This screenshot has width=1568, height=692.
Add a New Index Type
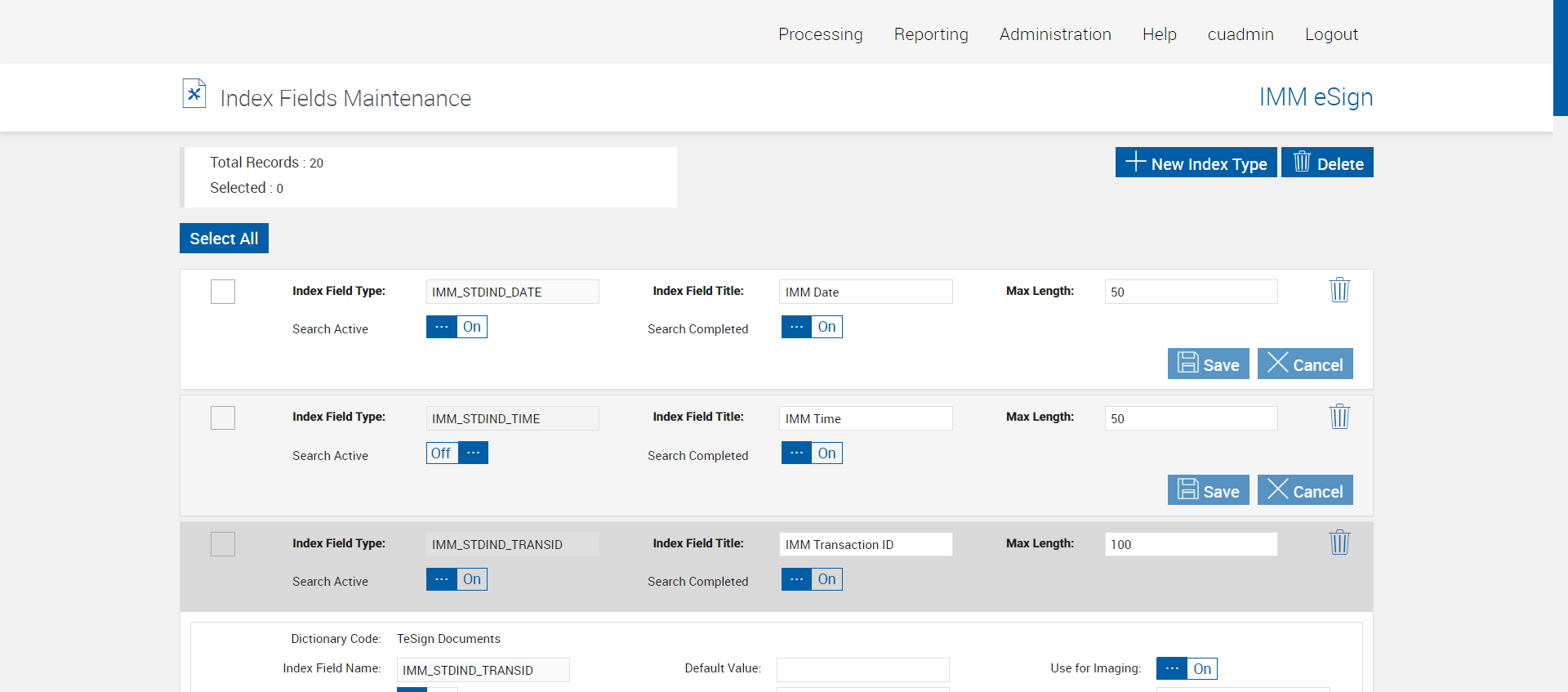coord(1196,163)
